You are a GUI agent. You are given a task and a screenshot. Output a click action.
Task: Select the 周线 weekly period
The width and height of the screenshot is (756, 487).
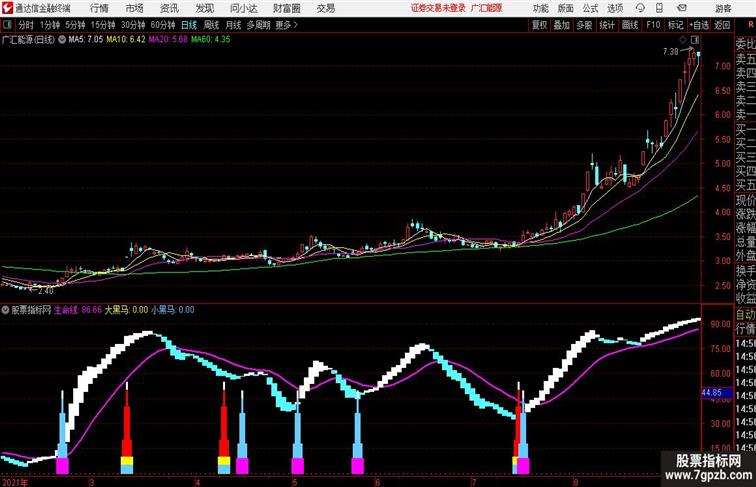click(x=211, y=25)
